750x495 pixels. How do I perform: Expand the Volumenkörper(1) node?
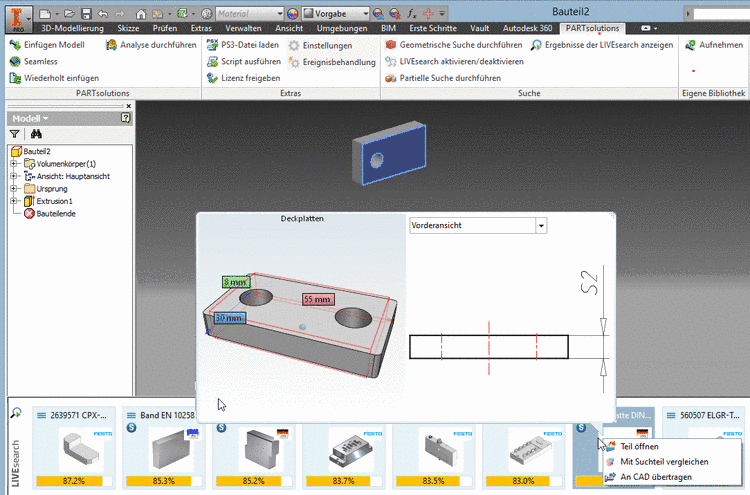coord(14,164)
